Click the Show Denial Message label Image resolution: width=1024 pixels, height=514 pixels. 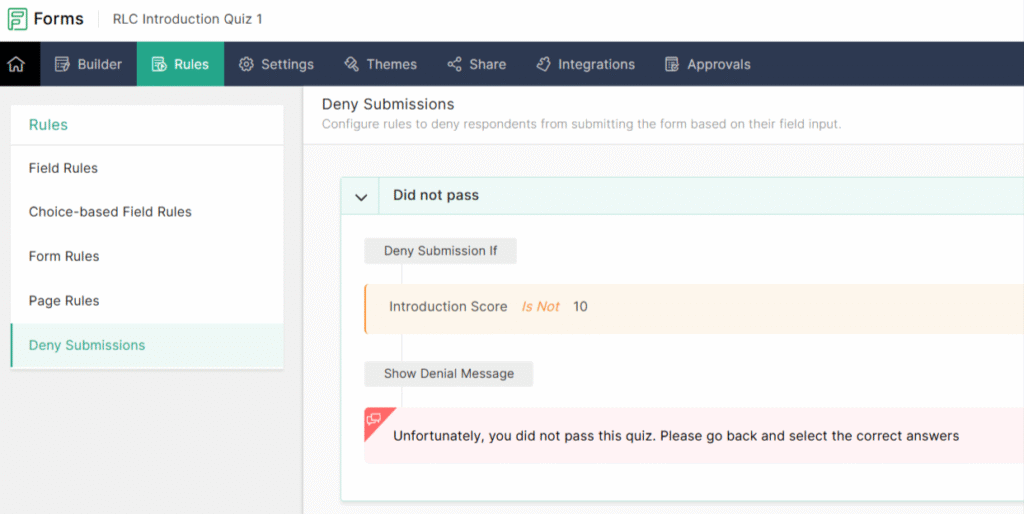tap(448, 374)
